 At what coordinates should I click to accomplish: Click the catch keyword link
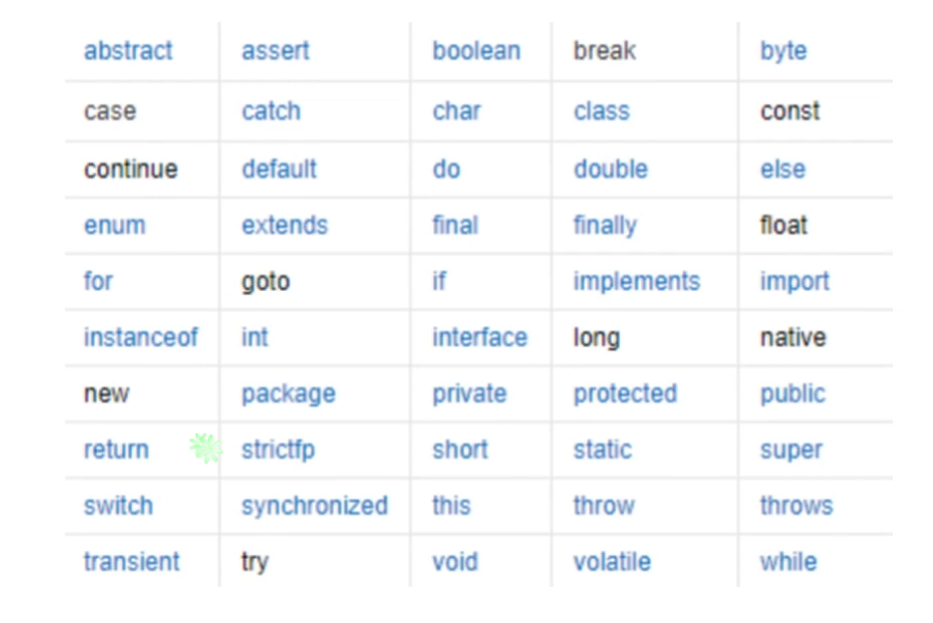(x=271, y=111)
